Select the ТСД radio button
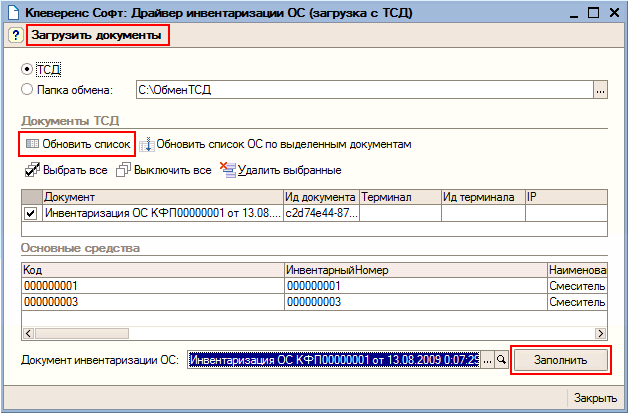The width and height of the screenshot is (628, 413). click(x=27, y=69)
